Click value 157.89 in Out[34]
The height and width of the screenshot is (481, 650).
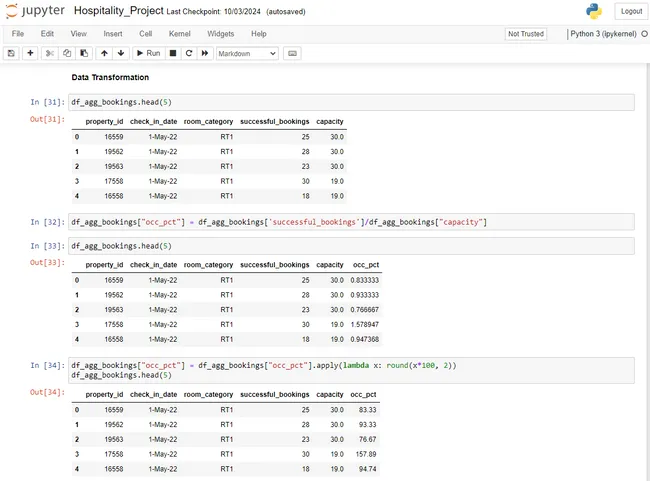(x=366, y=454)
